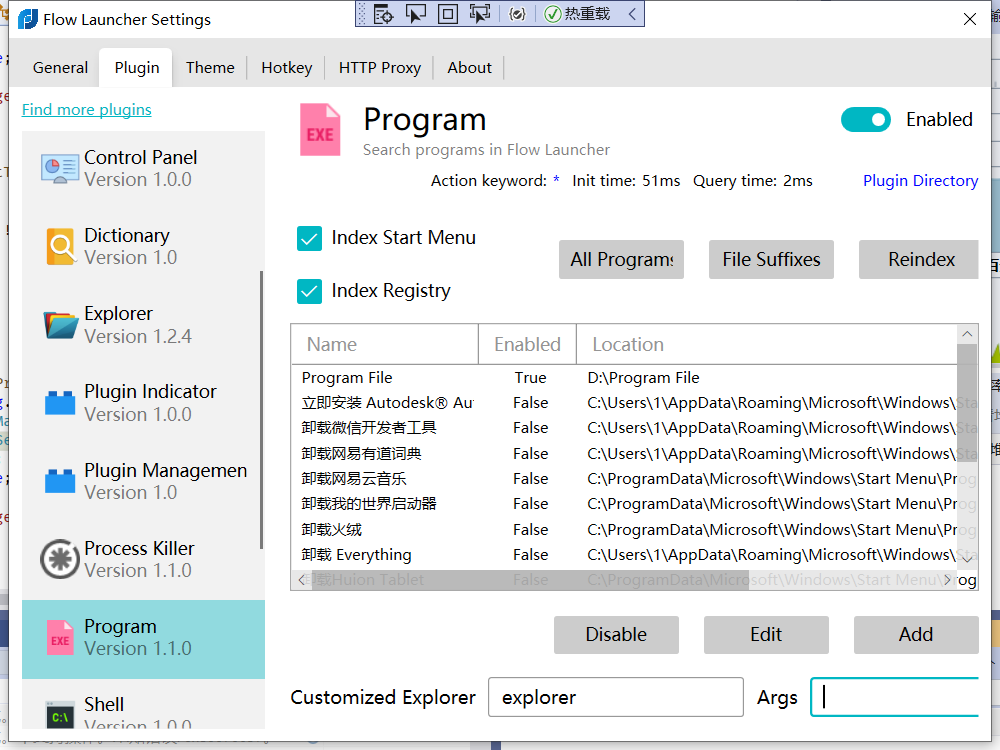Click All Programs button
The image size is (1000, 750).
621,260
